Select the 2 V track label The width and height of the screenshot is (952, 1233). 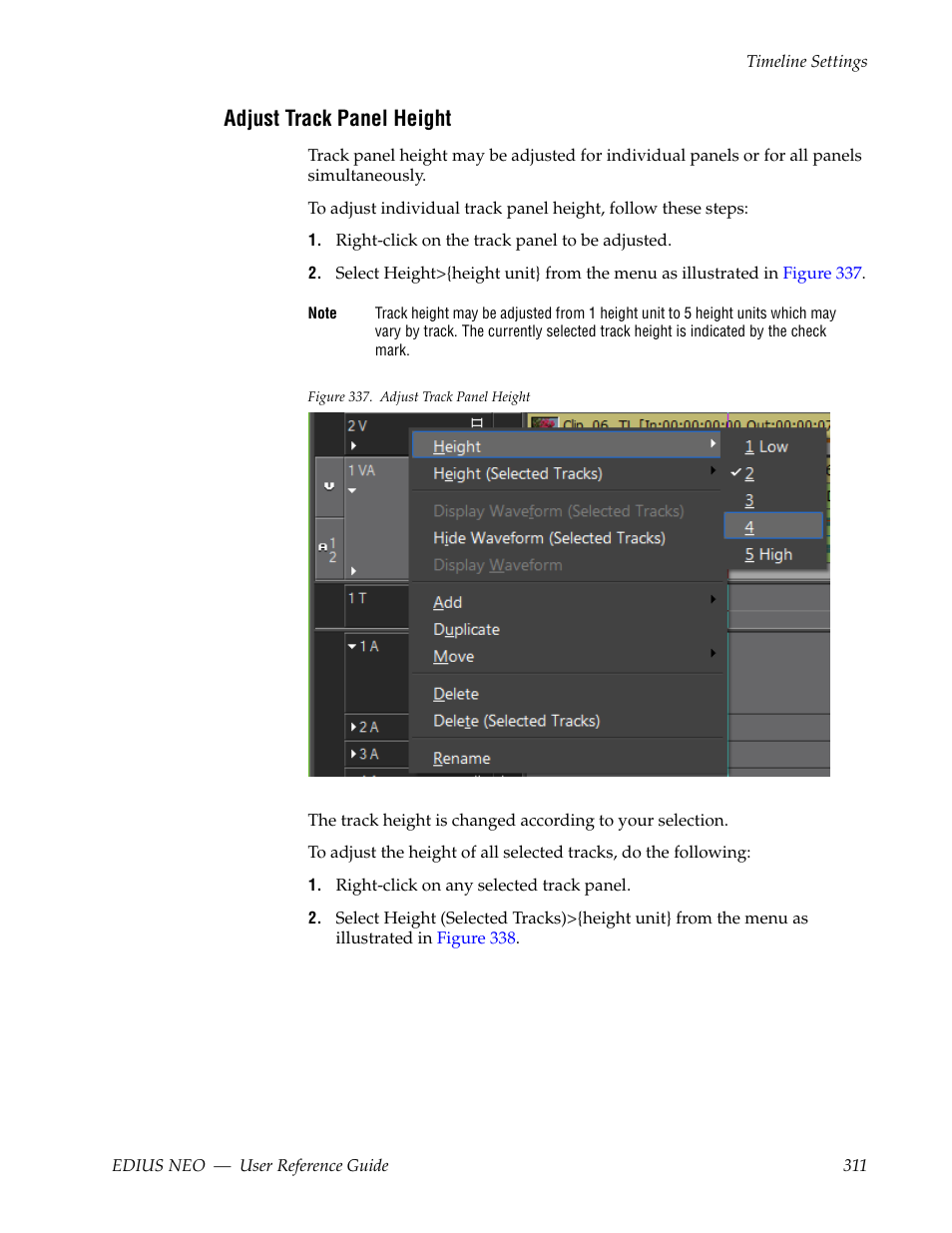tap(357, 425)
